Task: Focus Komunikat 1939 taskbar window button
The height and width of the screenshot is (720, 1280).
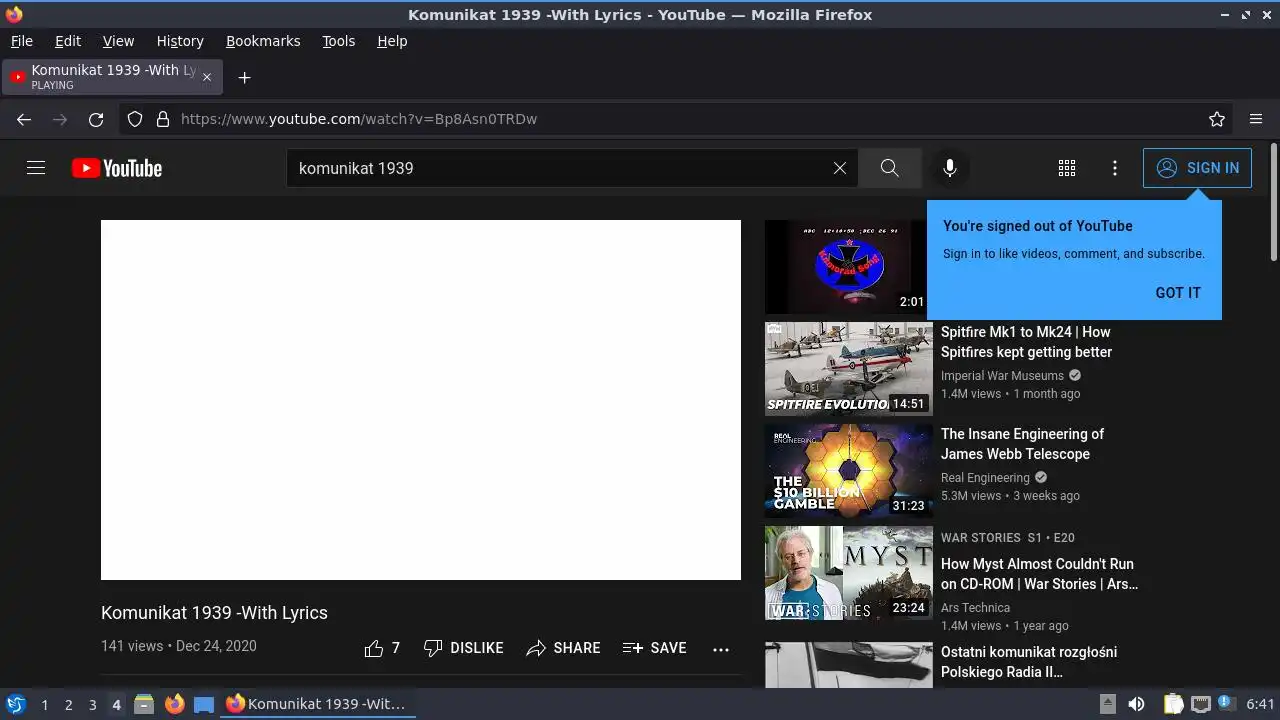Action: [318, 704]
